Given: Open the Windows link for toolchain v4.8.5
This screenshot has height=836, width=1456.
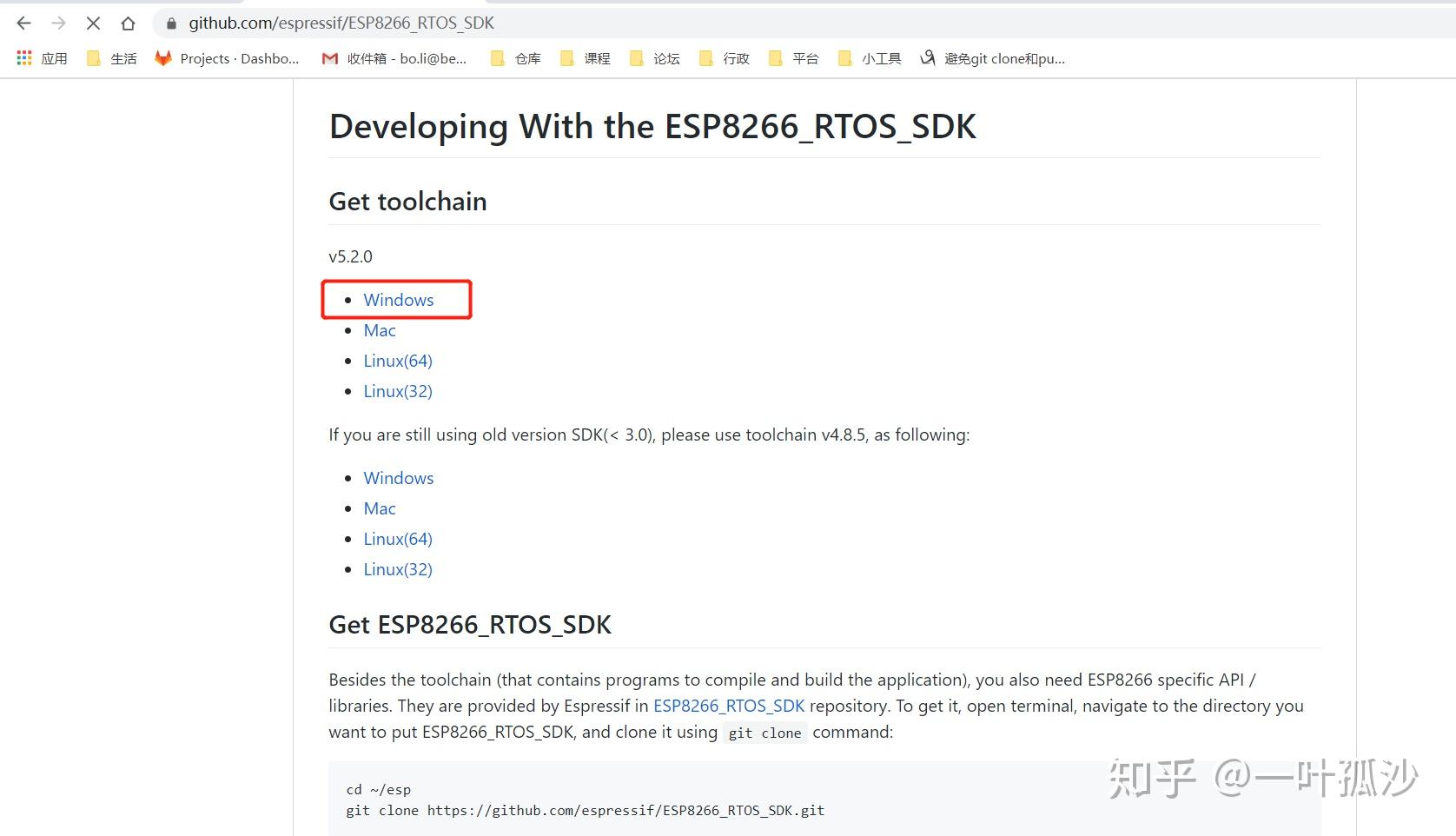Looking at the screenshot, I should pyautogui.click(x=398, y=477).
